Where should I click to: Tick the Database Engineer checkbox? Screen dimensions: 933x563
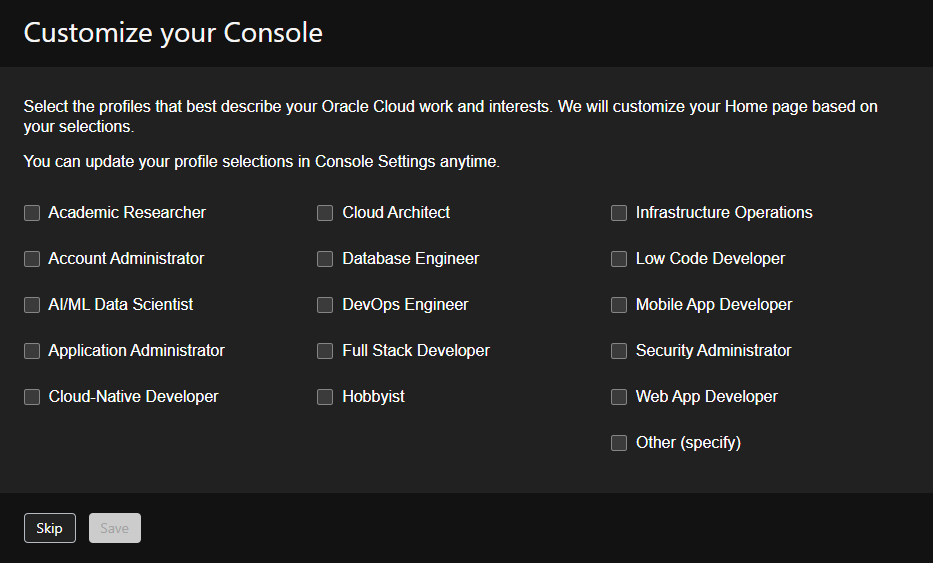pos(325,259)
